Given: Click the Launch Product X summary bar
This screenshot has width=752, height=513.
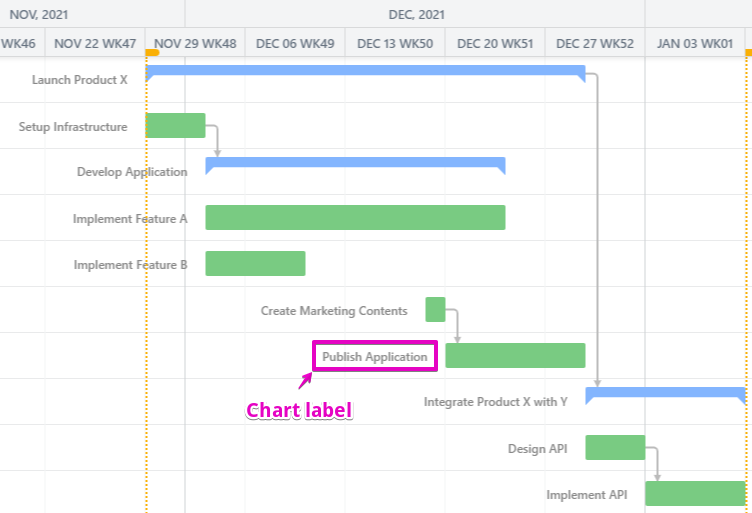Looking at the screenshot, I should [365, 71].
